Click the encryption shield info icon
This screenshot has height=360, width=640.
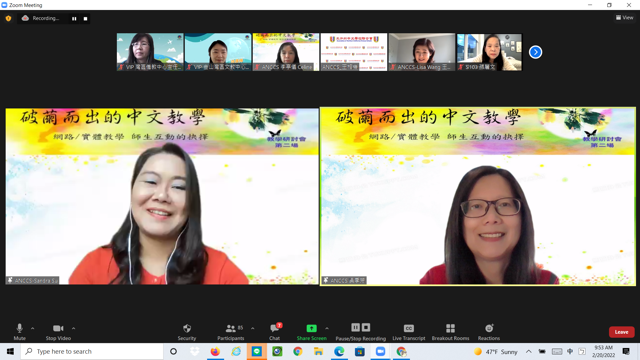click(x=9, y=18)
